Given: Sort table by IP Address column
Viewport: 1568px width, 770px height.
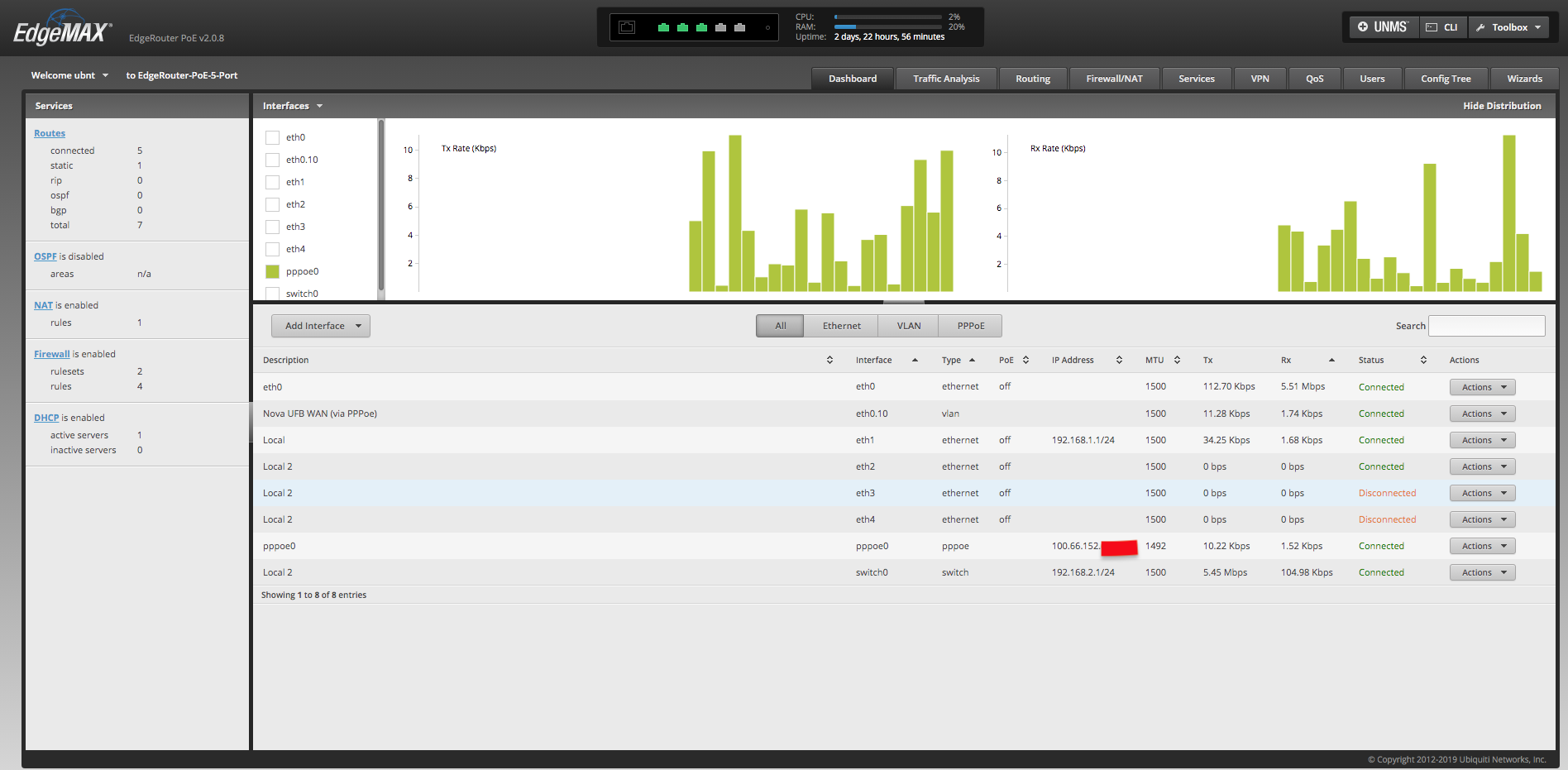Looking at the screenshot, I should click(1119, 360).
